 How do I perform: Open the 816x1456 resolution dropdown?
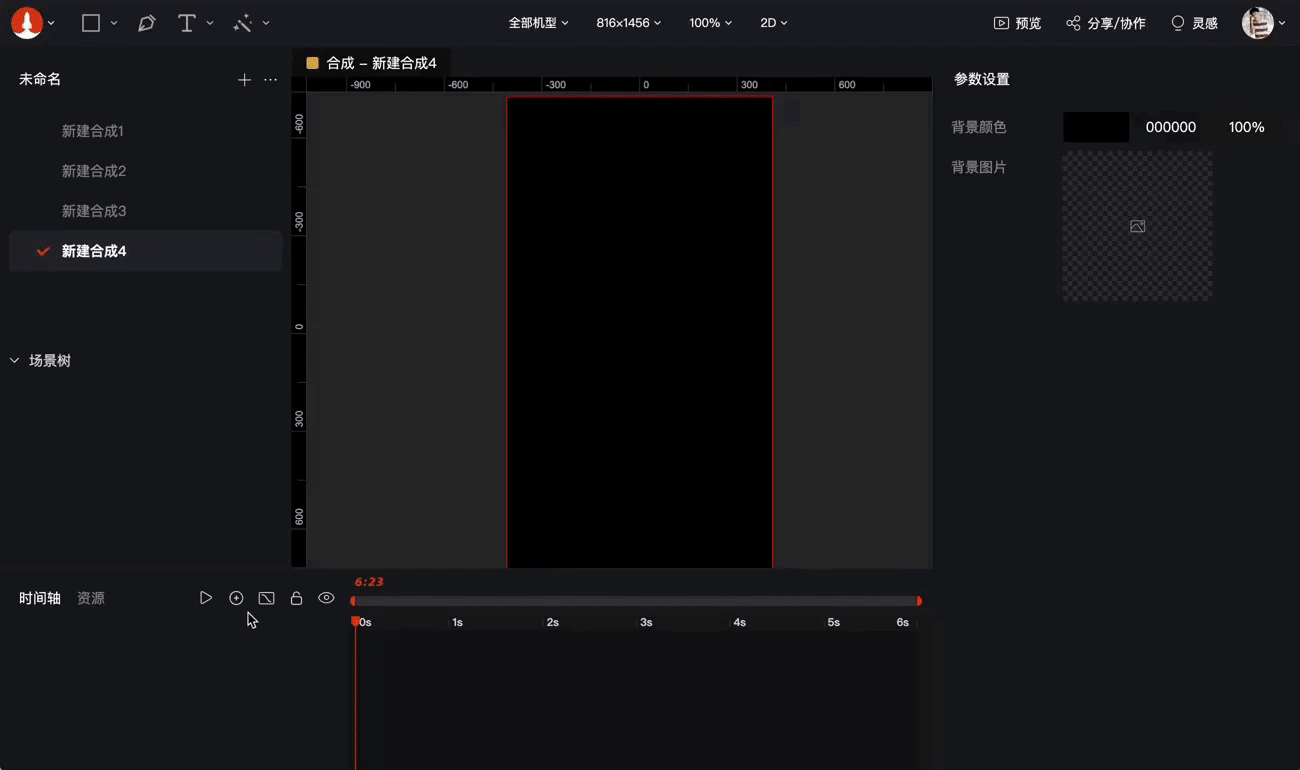tap(629, 23)
